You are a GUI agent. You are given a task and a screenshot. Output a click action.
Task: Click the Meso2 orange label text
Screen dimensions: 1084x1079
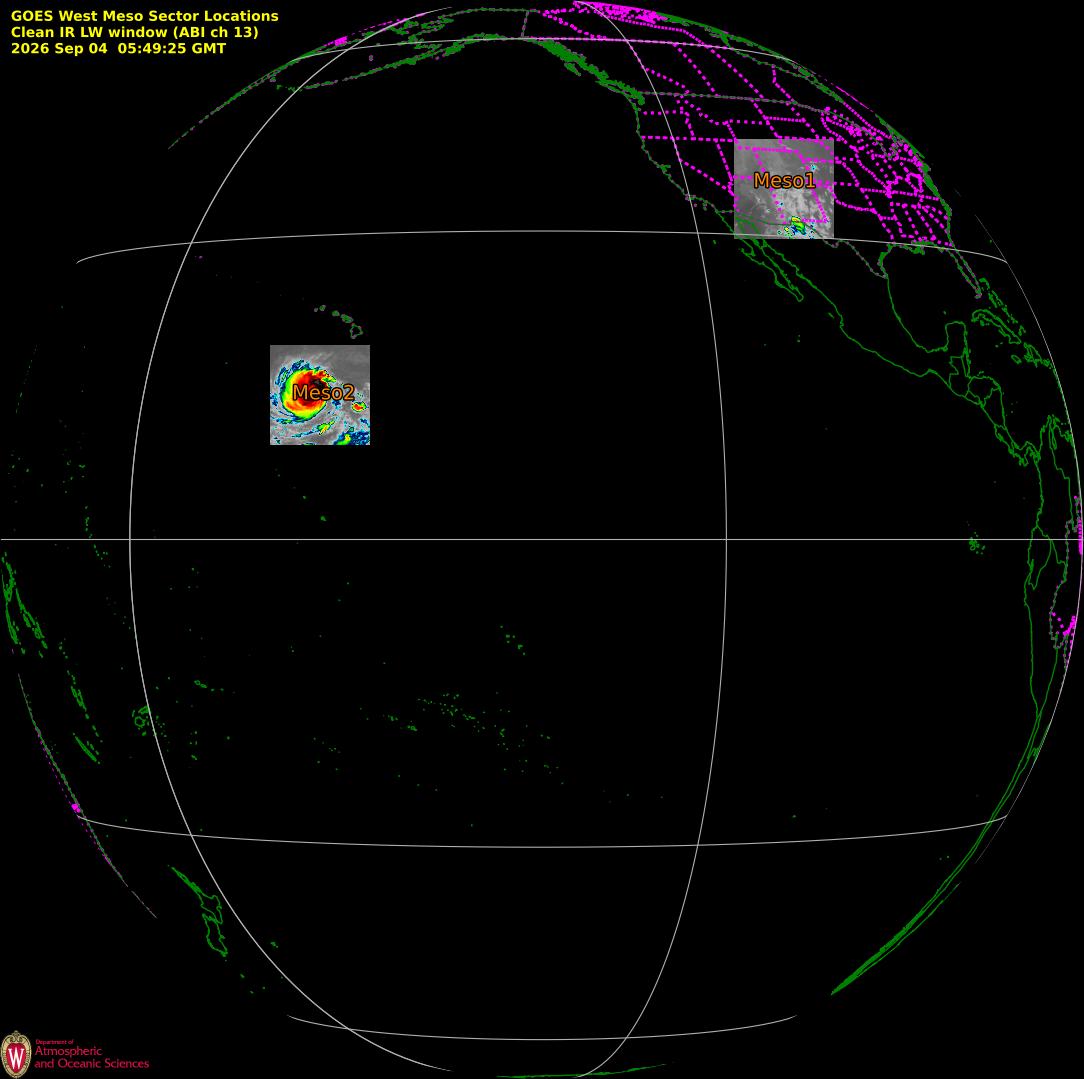coord(323,393)
